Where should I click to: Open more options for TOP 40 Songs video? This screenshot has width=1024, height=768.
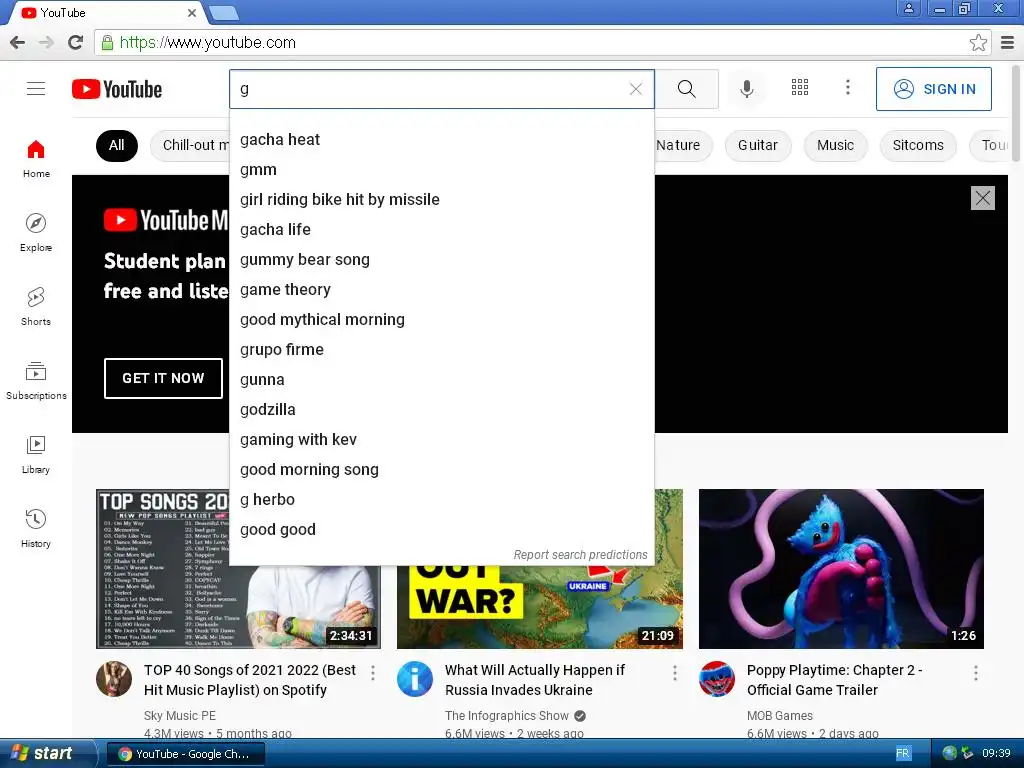(373, 673)
